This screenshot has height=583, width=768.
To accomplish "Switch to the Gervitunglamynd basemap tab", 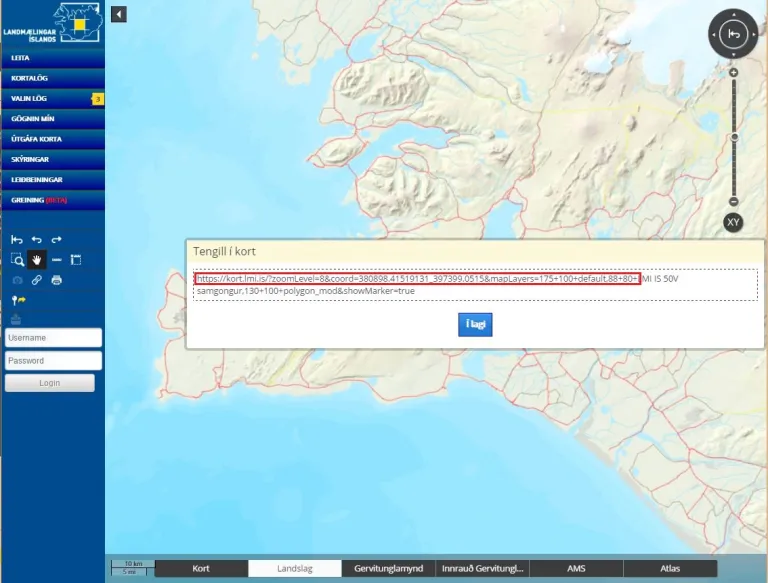I will coord(388,568).
